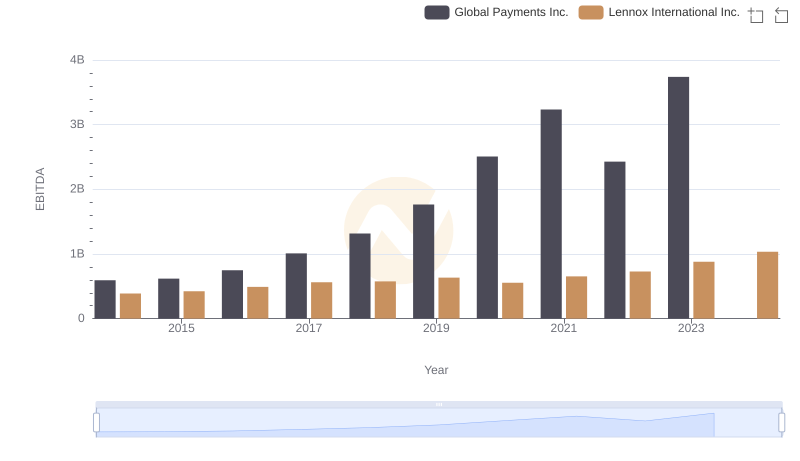Screen dimensions: 800x461
Task: Select the 2019 Global Payments bar
Action: coord(423,262)
